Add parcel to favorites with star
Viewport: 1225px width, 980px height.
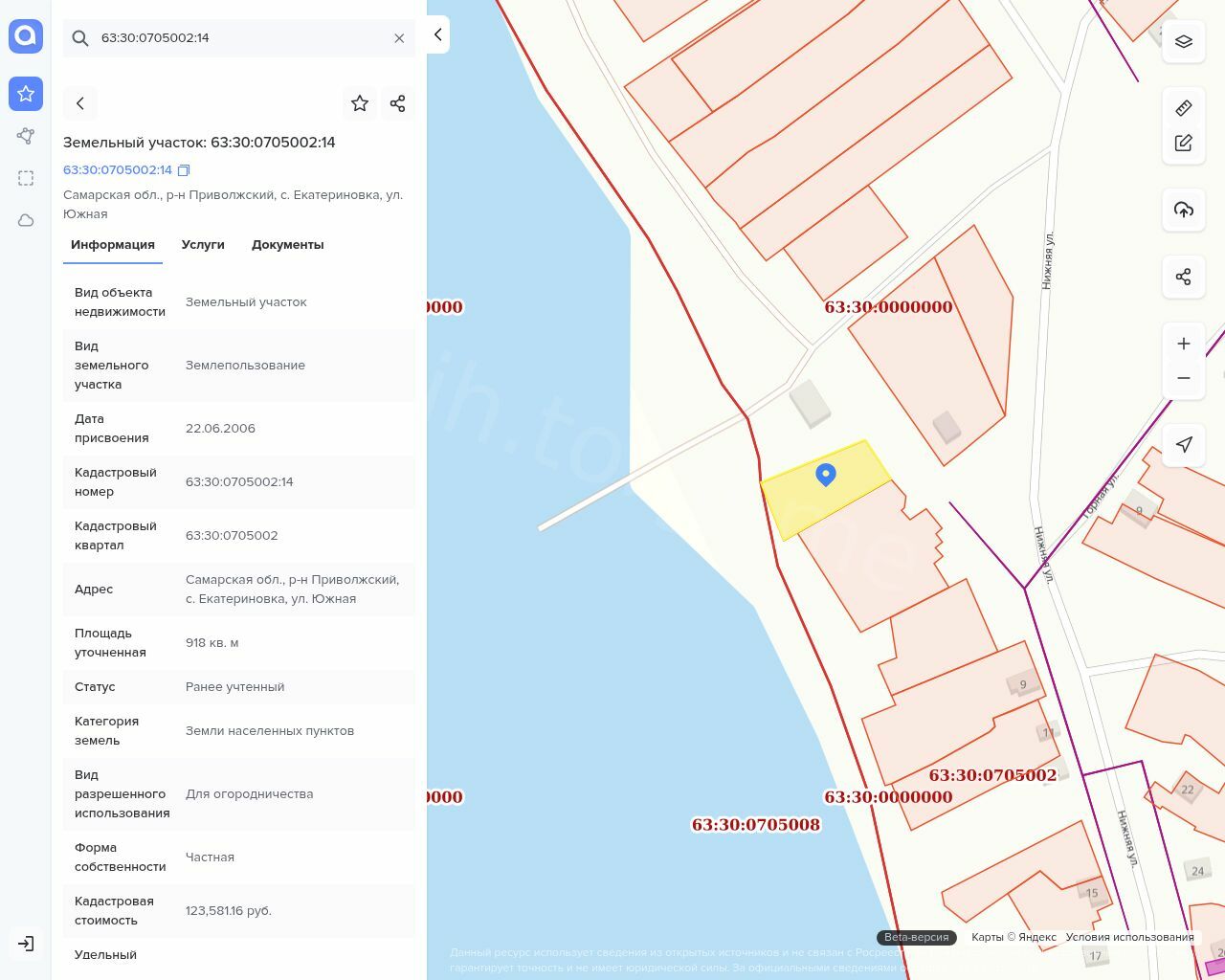(x=360, y=103)
